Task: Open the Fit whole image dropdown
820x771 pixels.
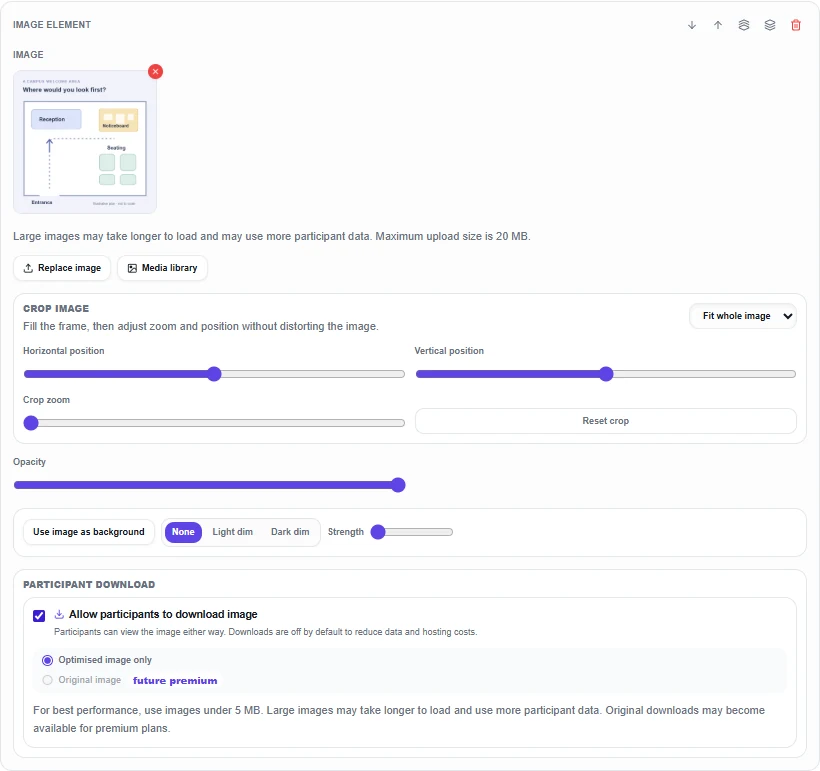Action: (743, 316)
